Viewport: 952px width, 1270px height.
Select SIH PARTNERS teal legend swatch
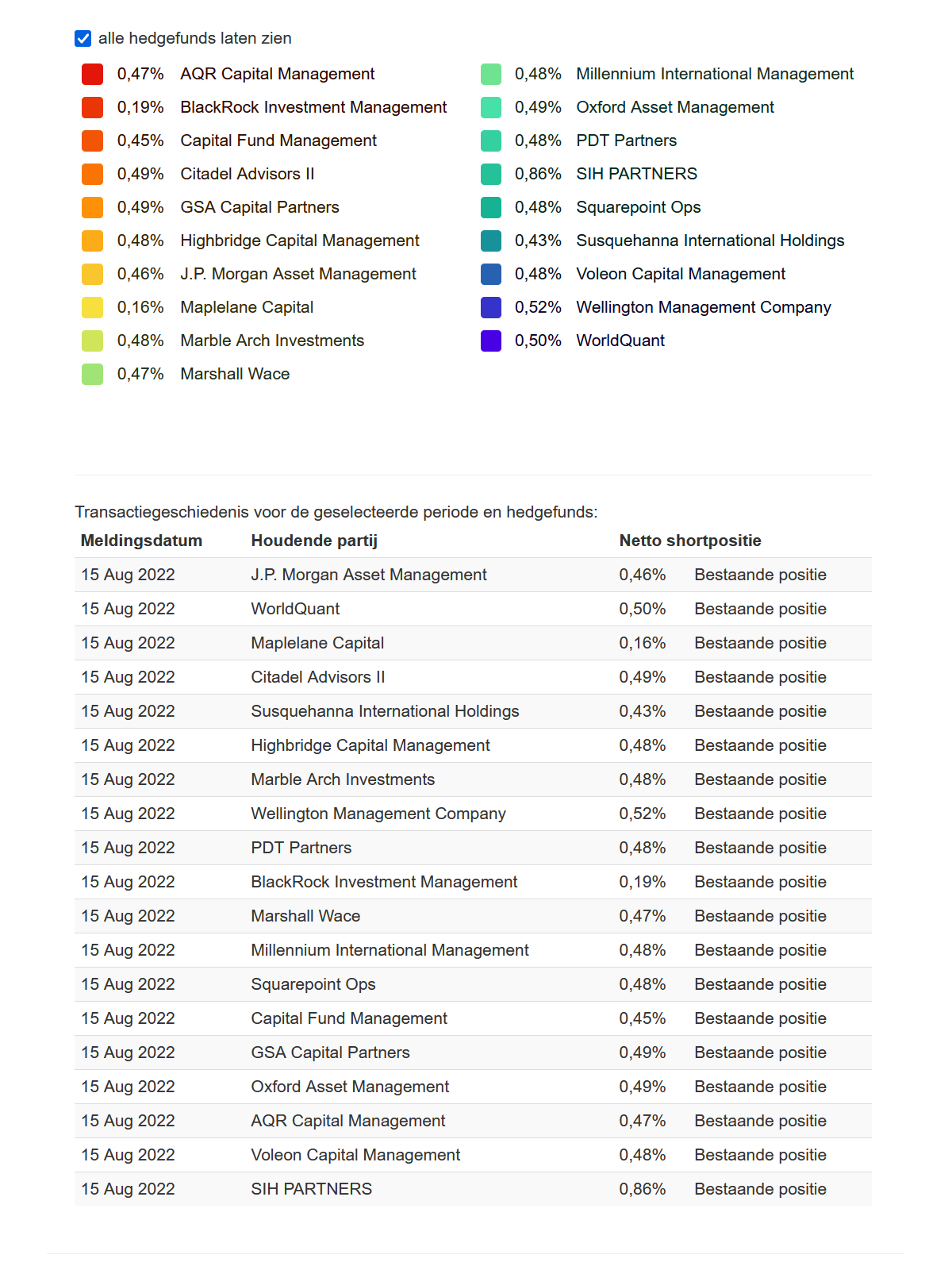point(491,174)
